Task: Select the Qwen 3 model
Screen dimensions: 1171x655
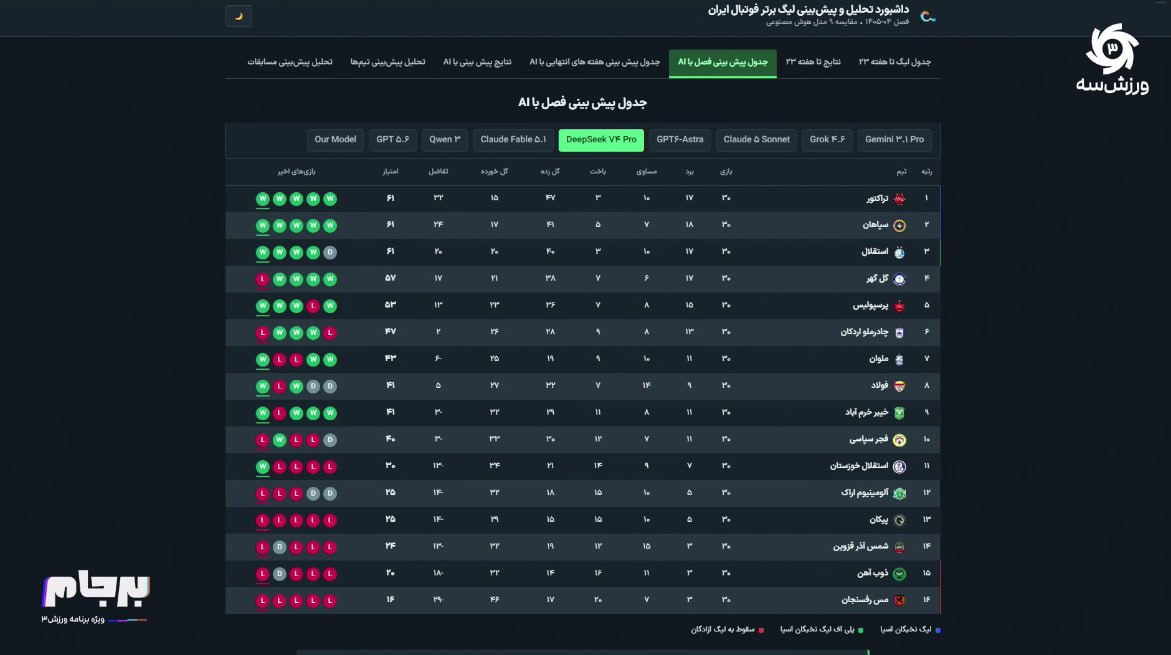Action: [444, 140]
